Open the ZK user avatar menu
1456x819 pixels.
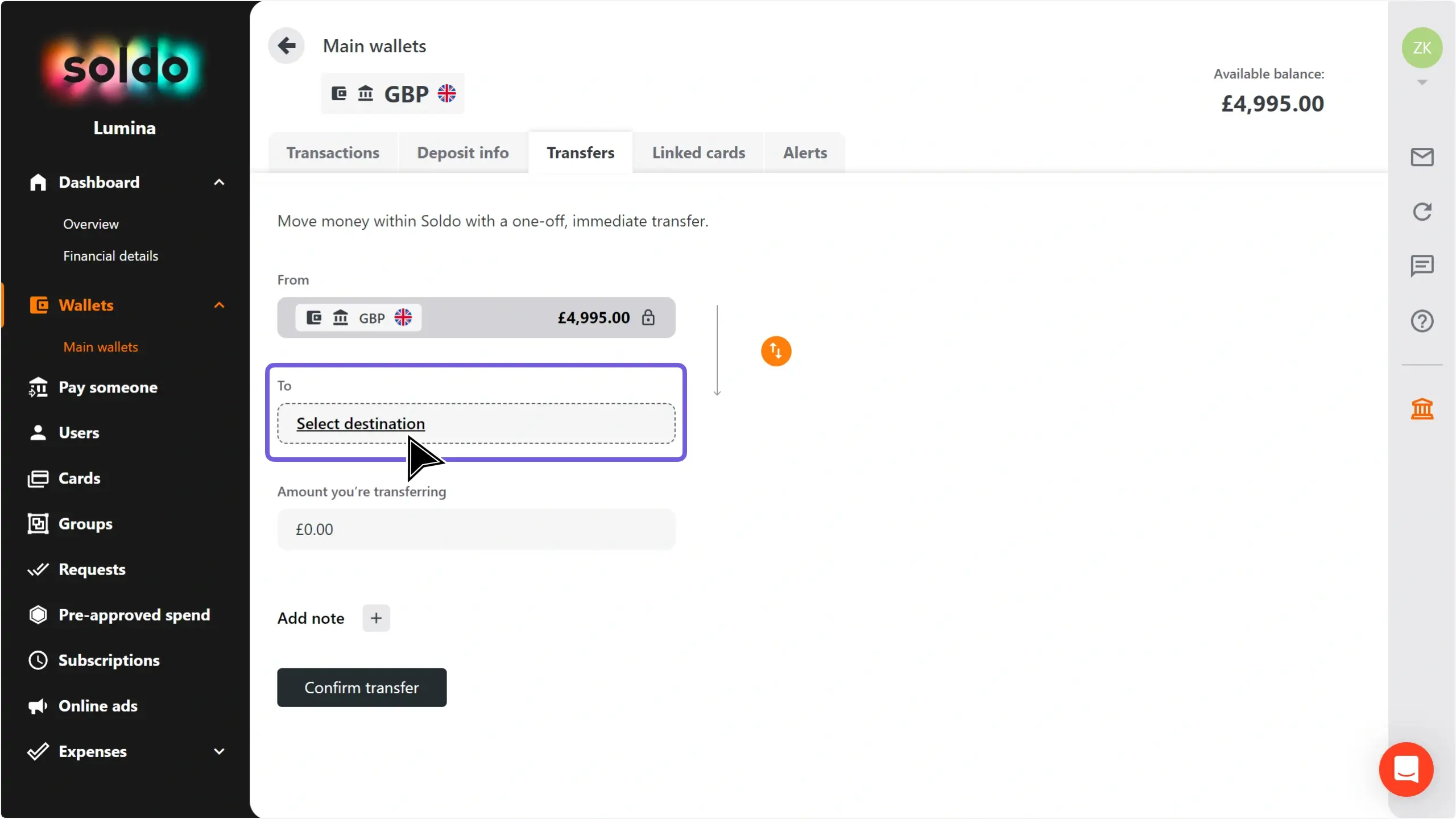coord(1422,48)
